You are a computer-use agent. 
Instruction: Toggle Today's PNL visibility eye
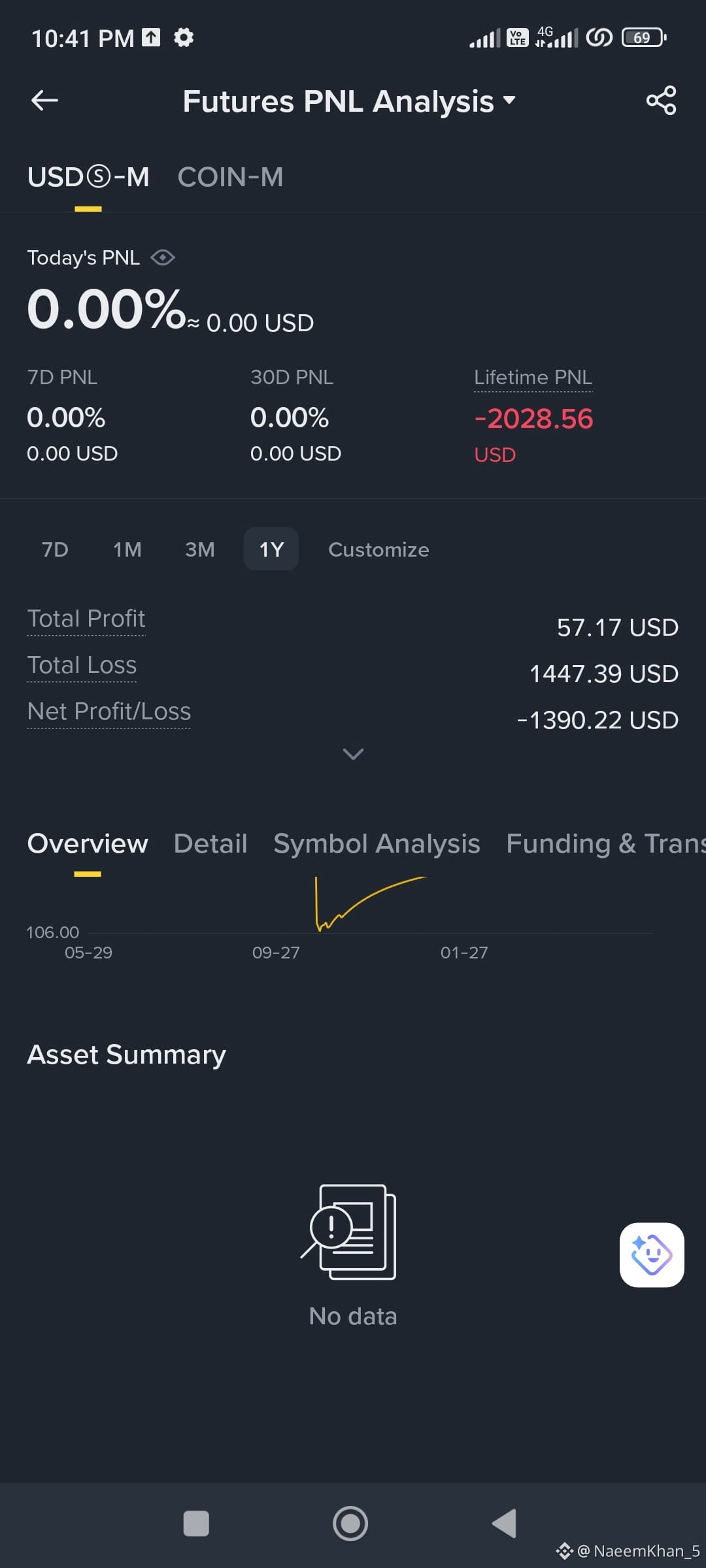(162, 257)
